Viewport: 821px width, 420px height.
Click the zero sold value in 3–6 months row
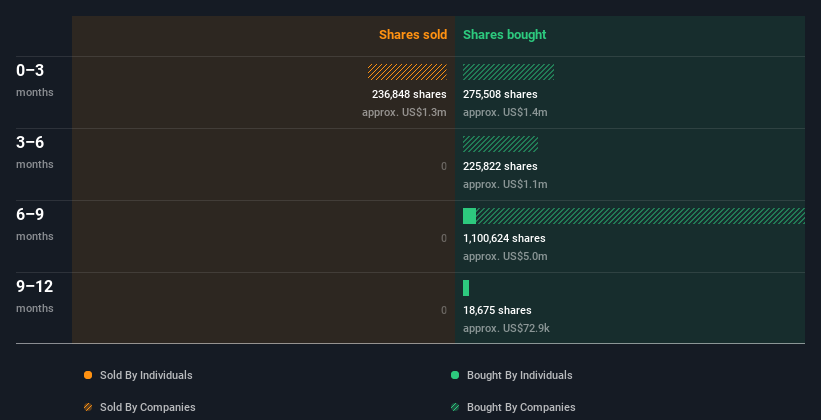coord(444,167)
